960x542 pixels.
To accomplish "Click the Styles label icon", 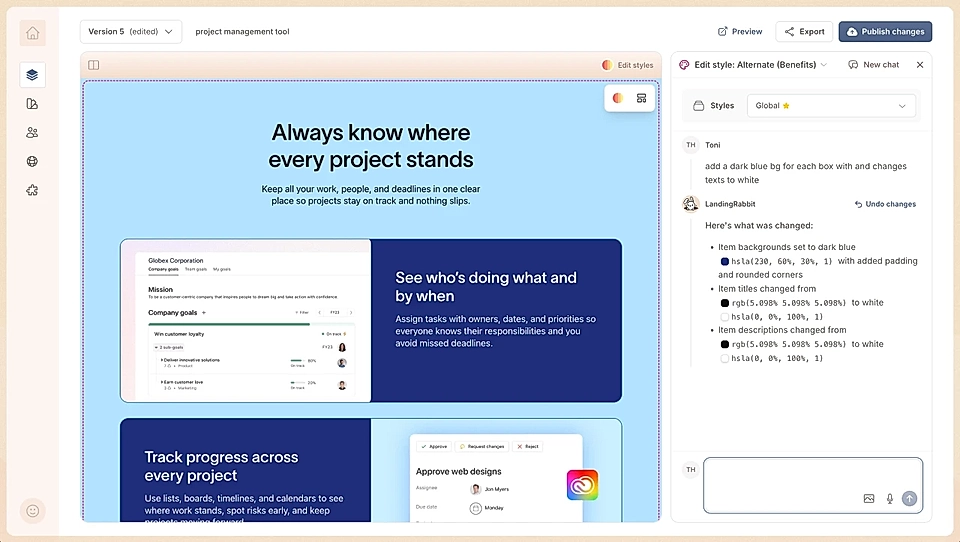I will (699, 106).
